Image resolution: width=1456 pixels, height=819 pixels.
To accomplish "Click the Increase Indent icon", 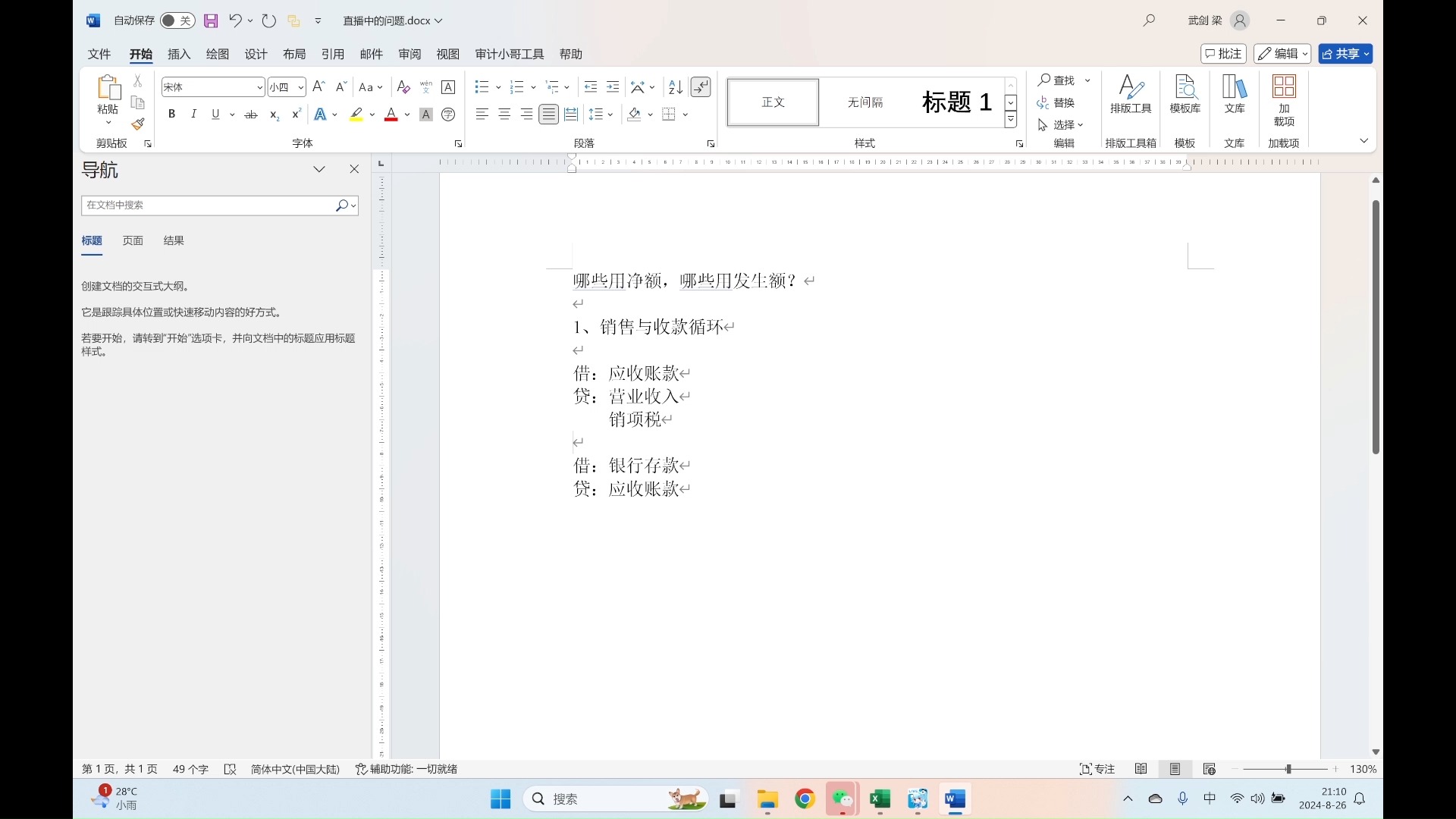I will click(x=611, y=87).
